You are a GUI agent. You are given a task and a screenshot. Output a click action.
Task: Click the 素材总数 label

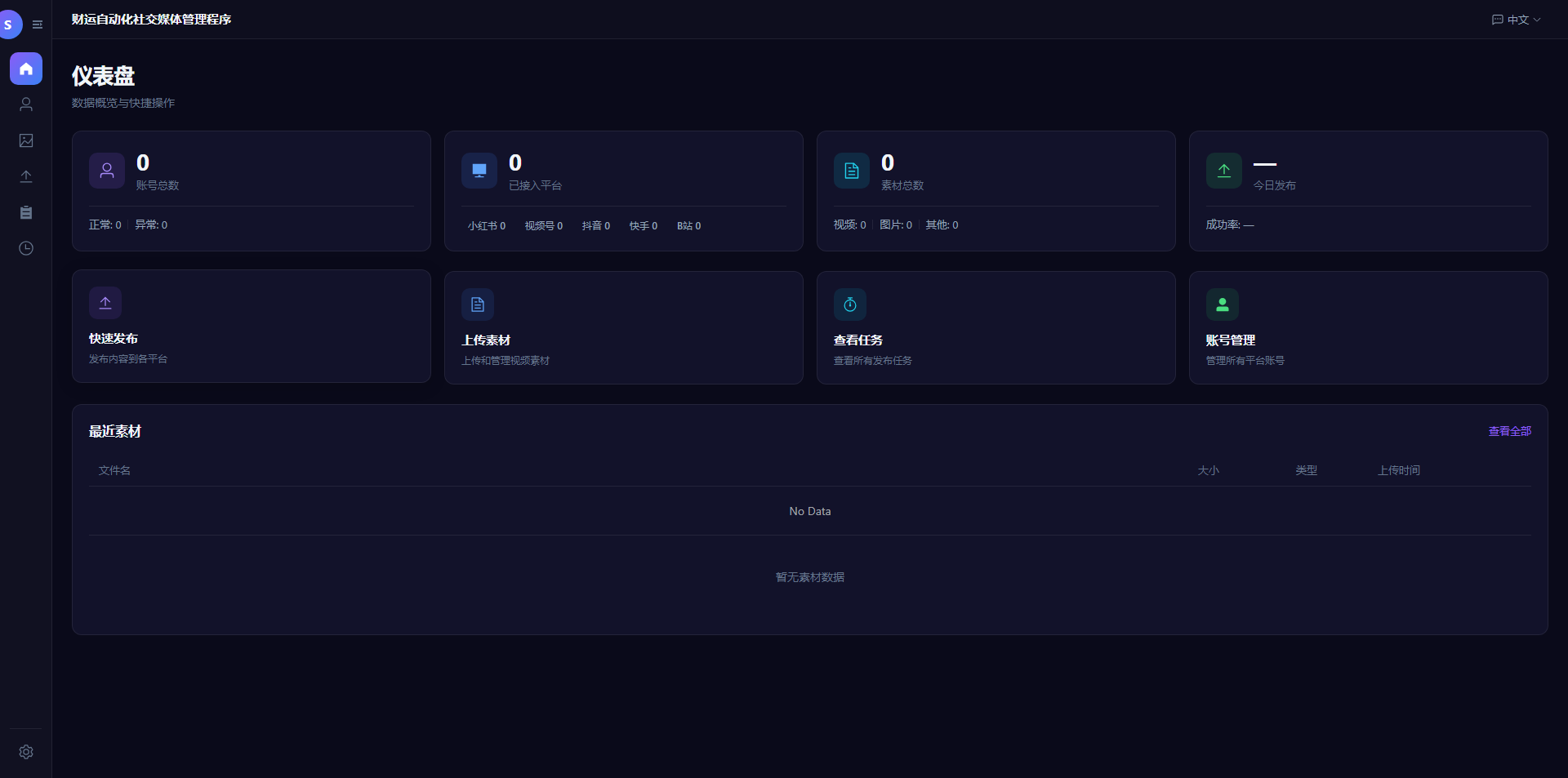click(x=902, y=185)
